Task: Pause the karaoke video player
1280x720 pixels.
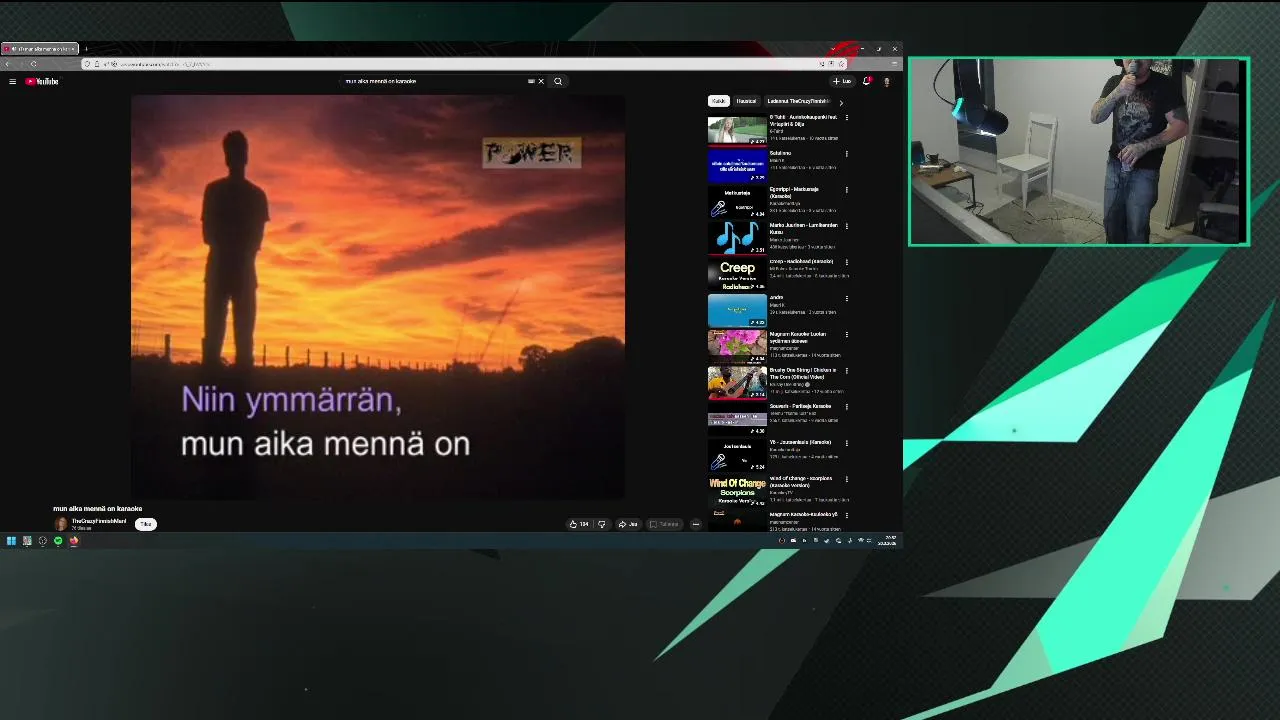Action: coord(378,297)
